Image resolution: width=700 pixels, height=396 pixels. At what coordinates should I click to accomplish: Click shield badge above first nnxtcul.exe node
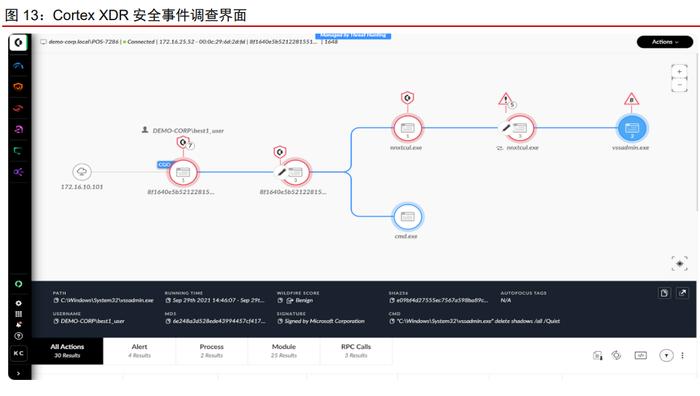click(x=407, y=98)
